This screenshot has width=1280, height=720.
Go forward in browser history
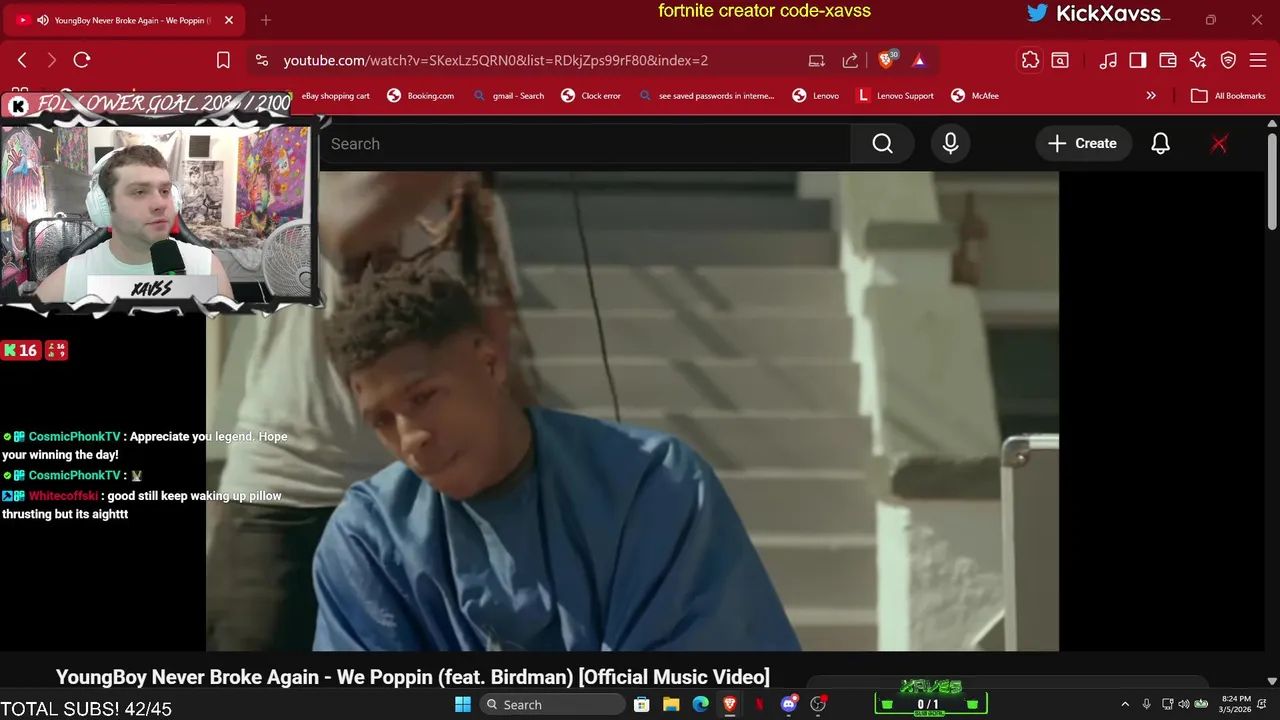(52, 60)
